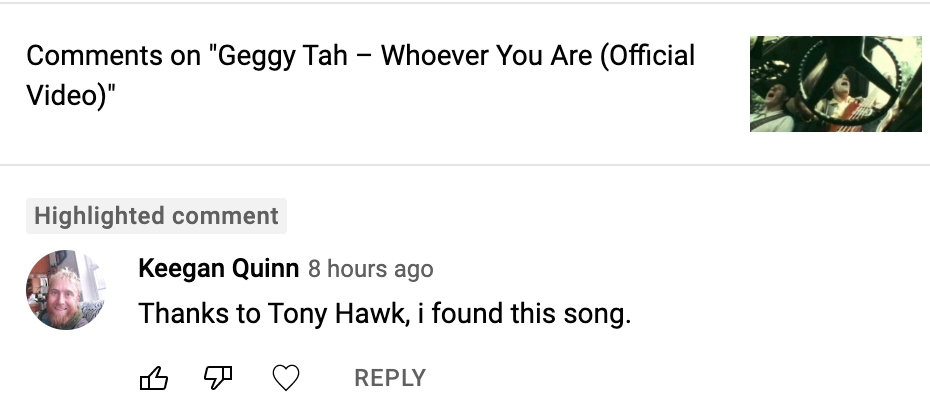Viewport: 930px width, 416px height.
Task: Click the comments title 'Geggy Tah – Whoever You Are'
Action: pyautogui.click(x=405, y=55)
